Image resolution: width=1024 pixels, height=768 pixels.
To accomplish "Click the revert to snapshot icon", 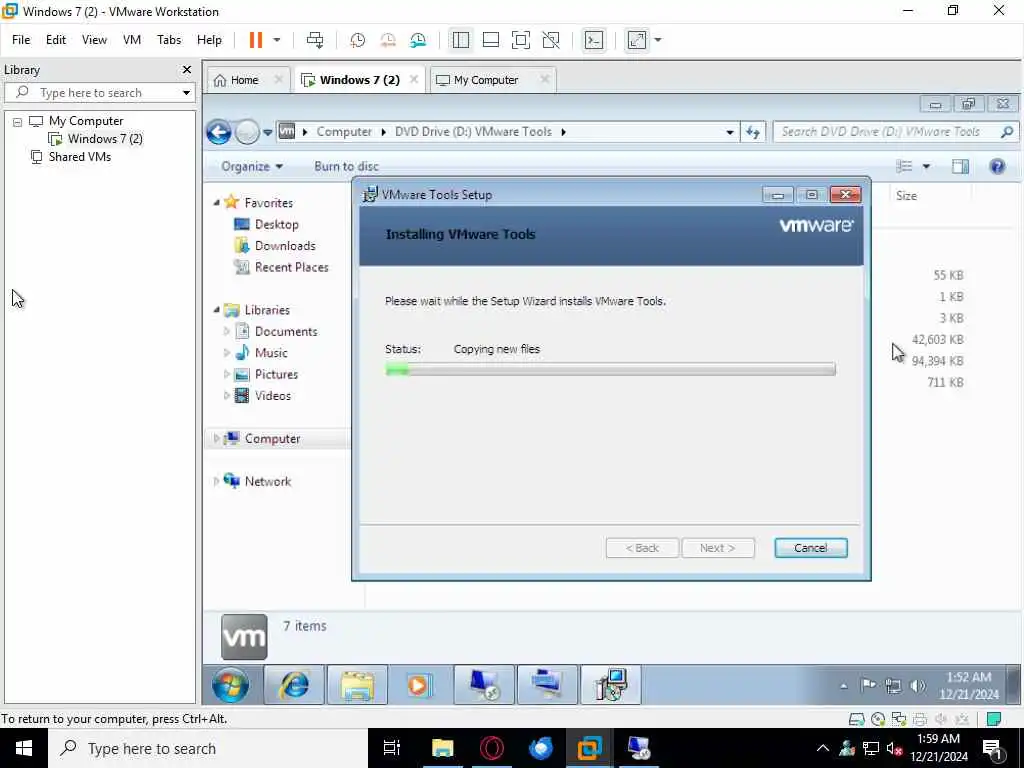I will [x=388, y=40].
